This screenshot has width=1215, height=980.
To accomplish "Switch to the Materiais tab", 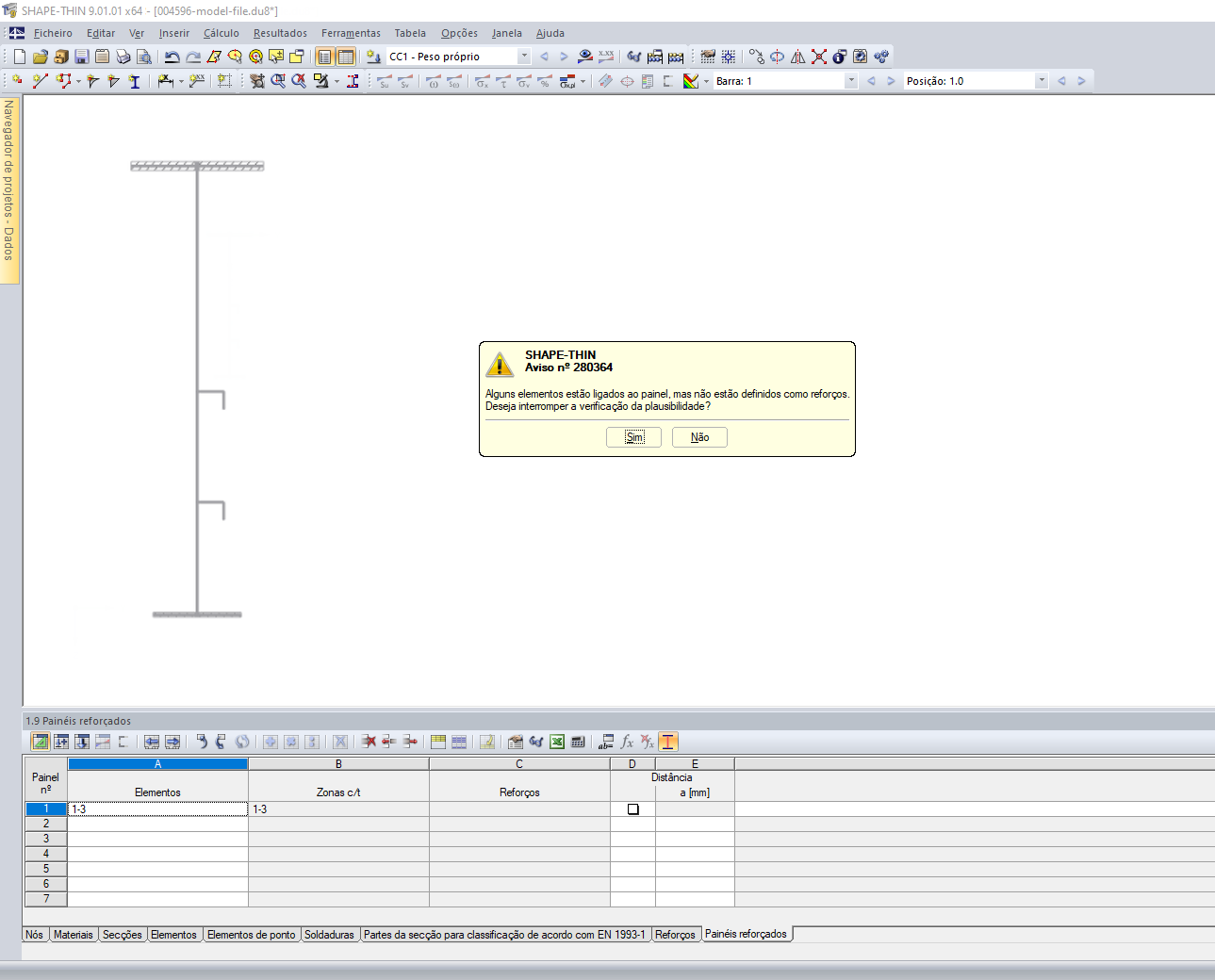I will click(x=74, y=935).
